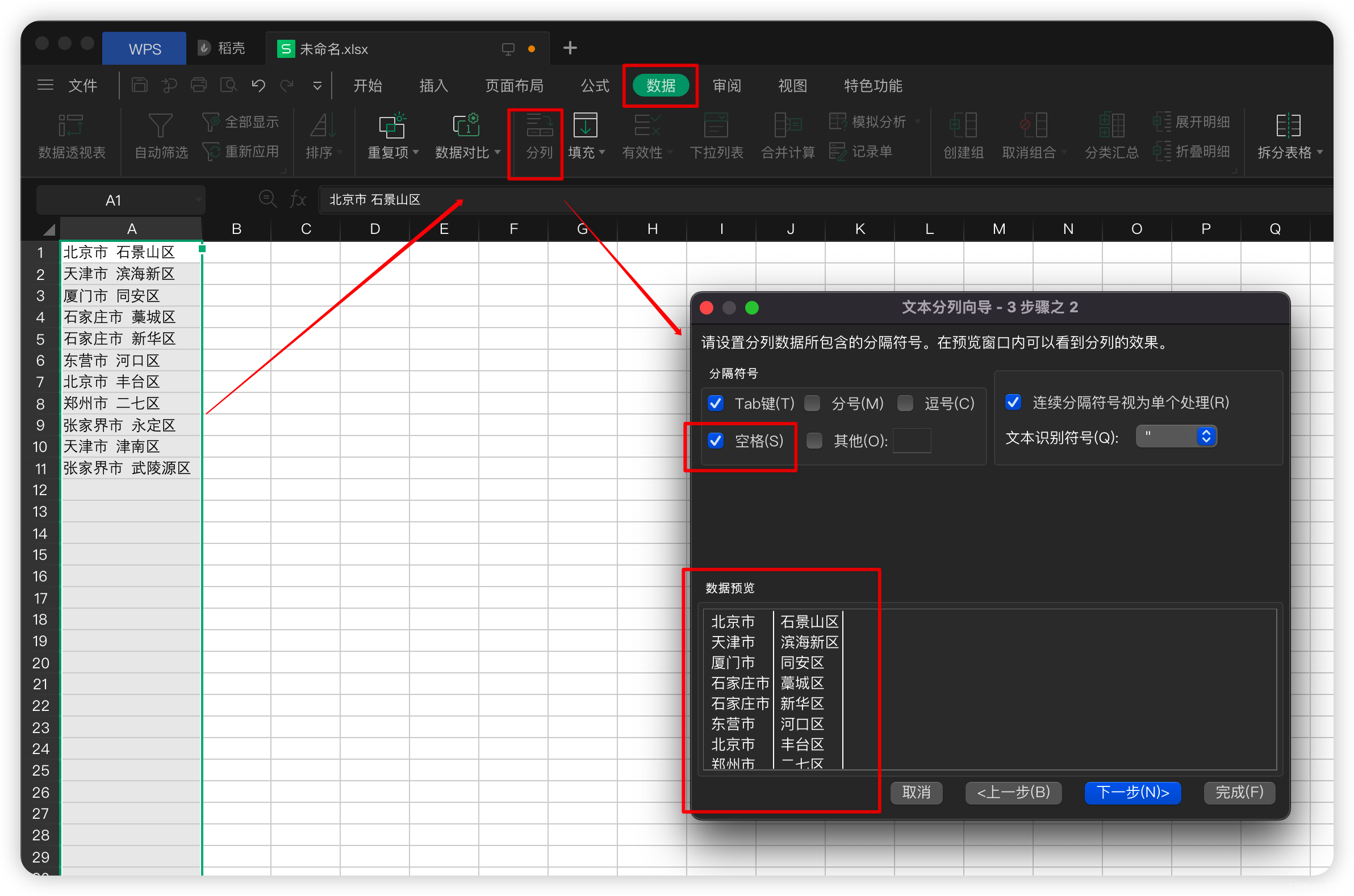Toggle the 空格(S) space delimiter checkbox
Screen dimensions: 1354x896
pos(715,441)
